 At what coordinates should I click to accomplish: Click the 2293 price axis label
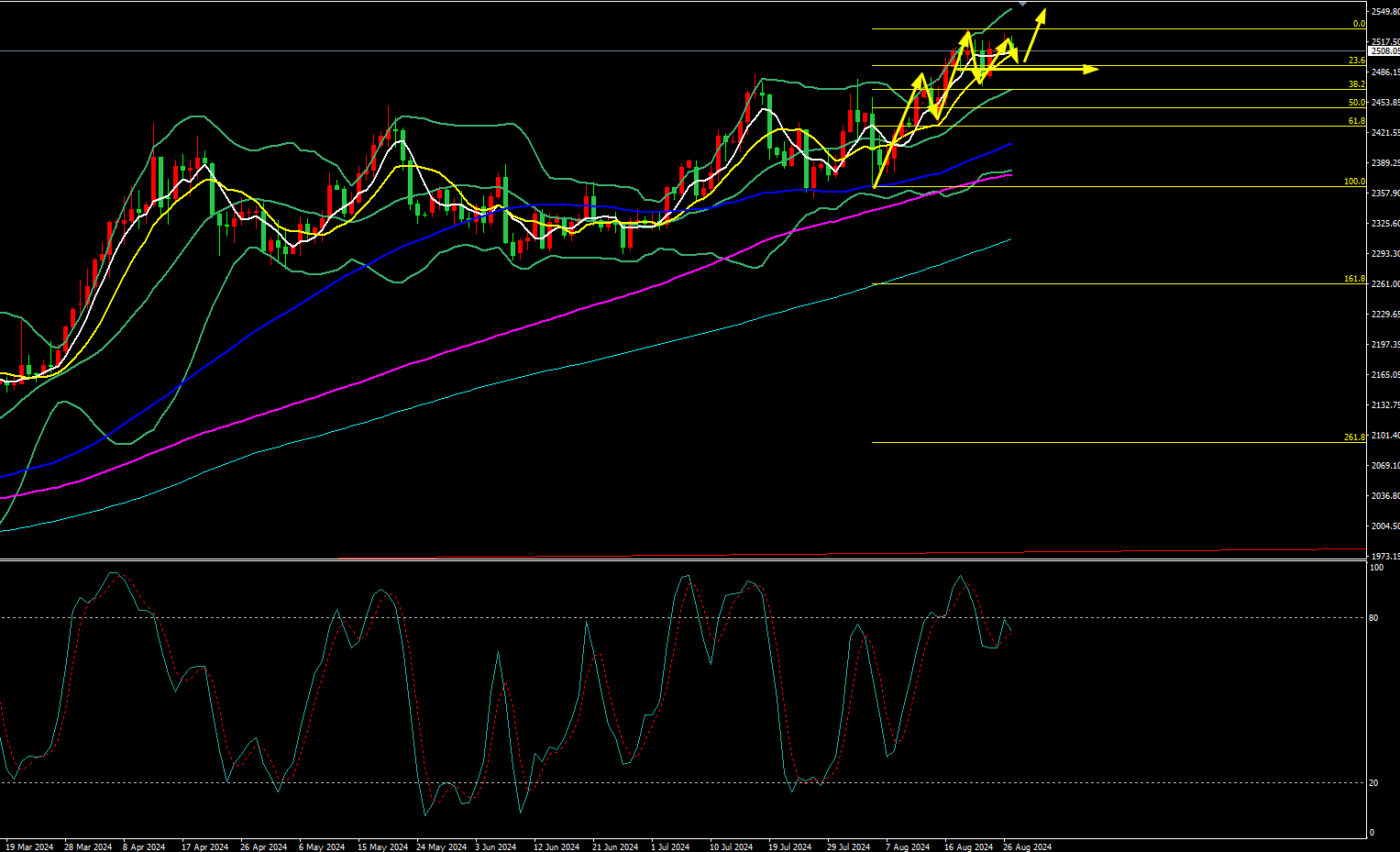[1385, 254]
